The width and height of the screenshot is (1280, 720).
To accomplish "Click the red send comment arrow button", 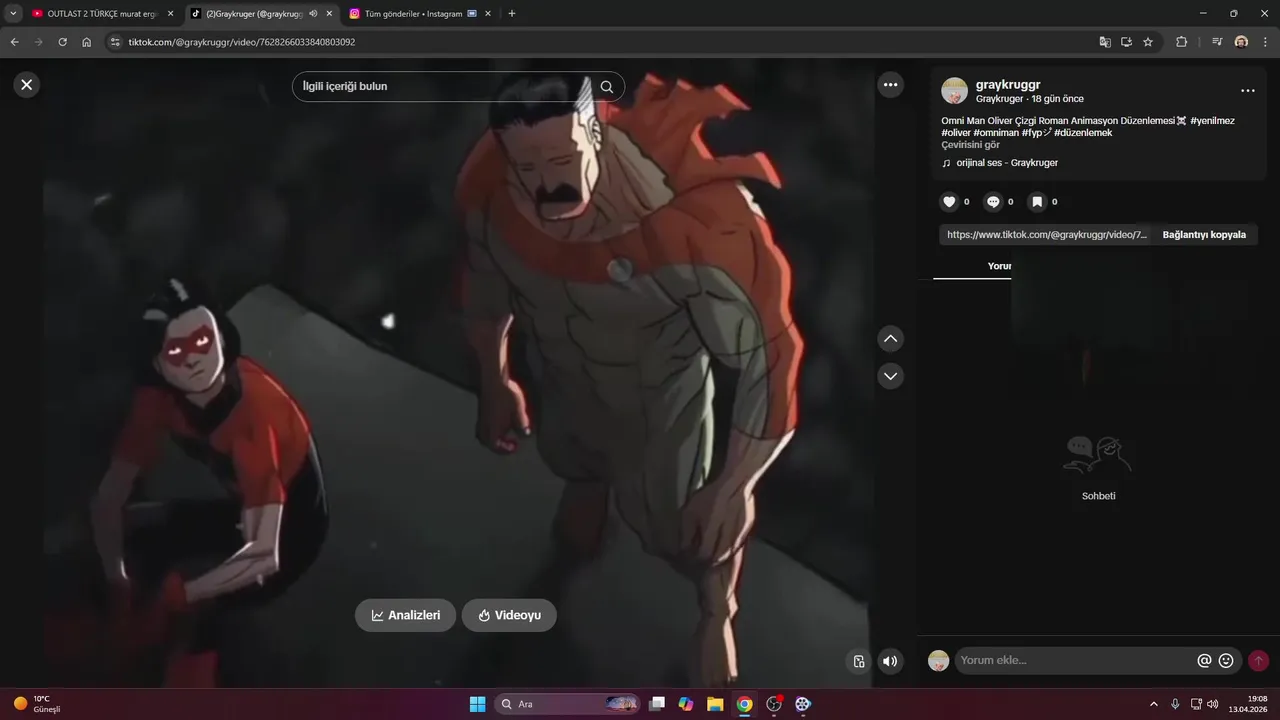I will pyautogui.click(x=1258, y=661).
